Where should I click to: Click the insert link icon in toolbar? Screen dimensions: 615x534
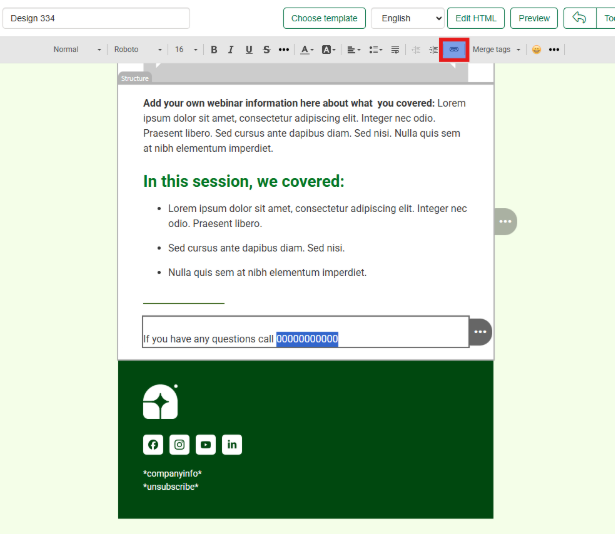click(454, 49)
